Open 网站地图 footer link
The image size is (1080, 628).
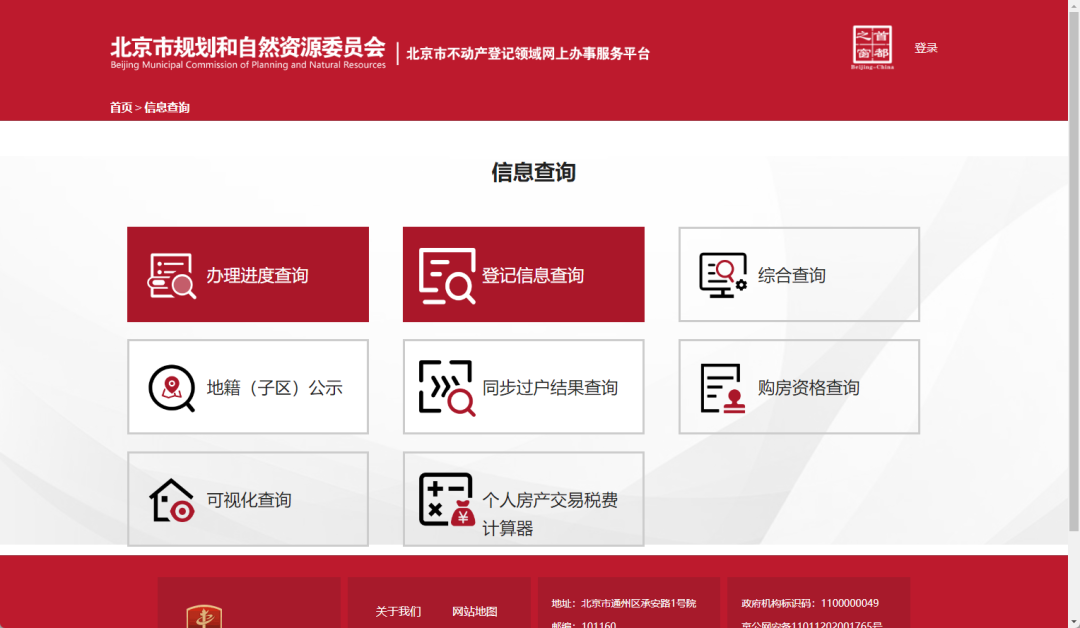(x=475, y=611)
